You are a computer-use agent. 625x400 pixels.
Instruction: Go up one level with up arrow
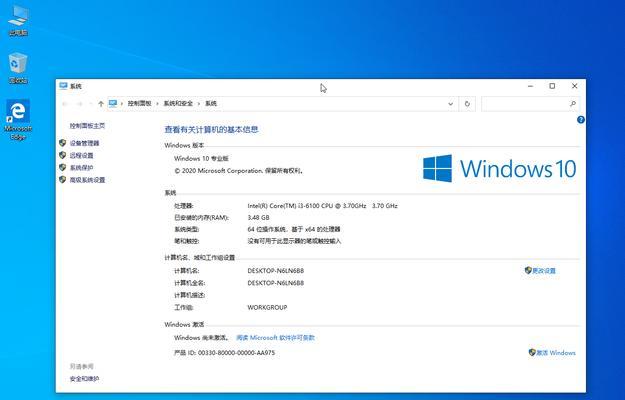[x=101, y=104]
